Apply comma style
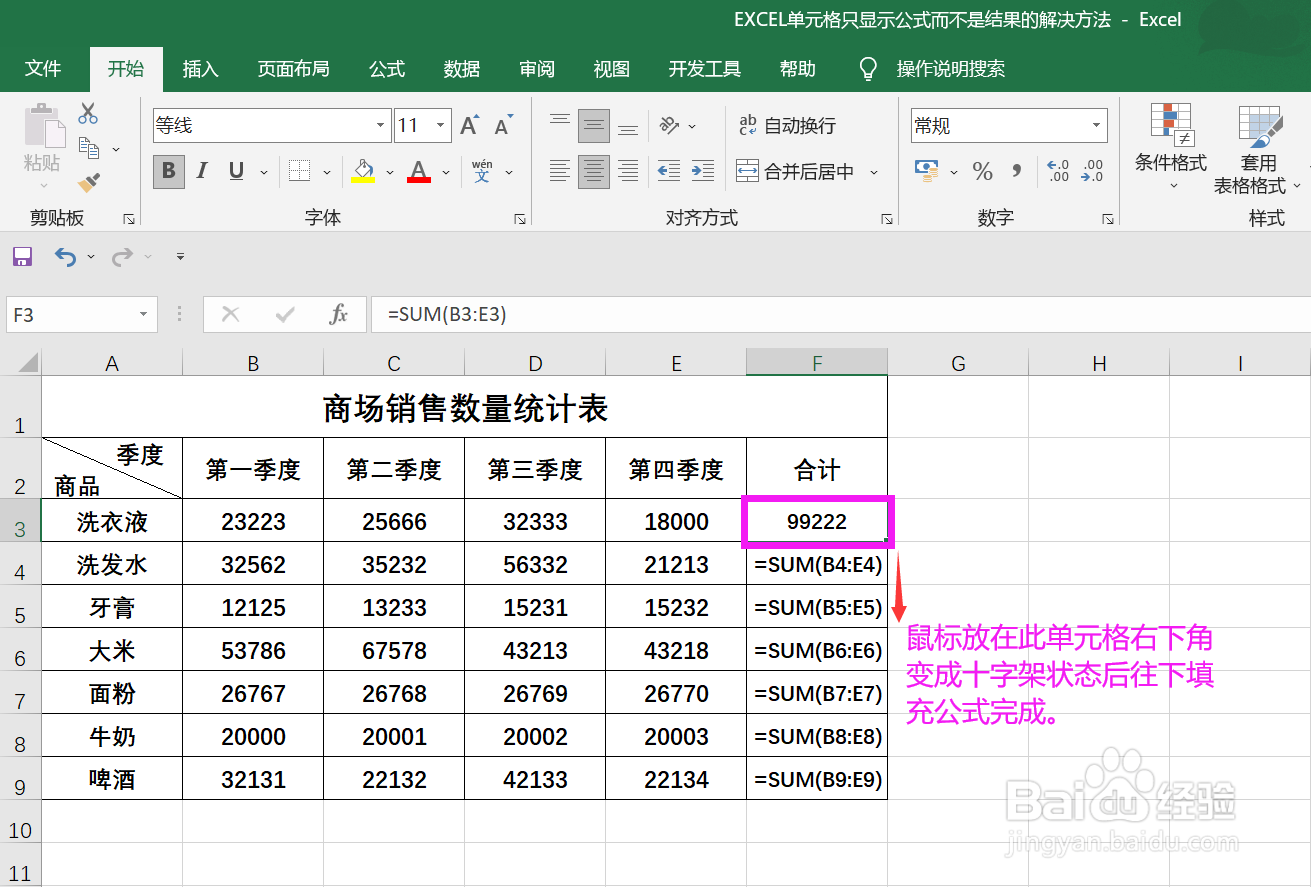Viewport: 1311px width, 887px height. coord(1017,171)
